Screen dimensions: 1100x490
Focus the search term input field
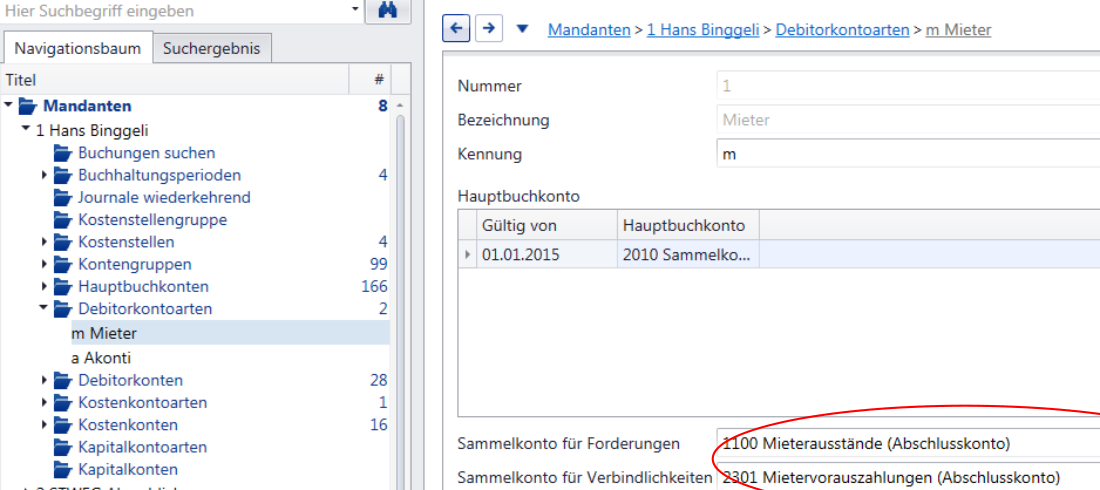pos(174,11)
